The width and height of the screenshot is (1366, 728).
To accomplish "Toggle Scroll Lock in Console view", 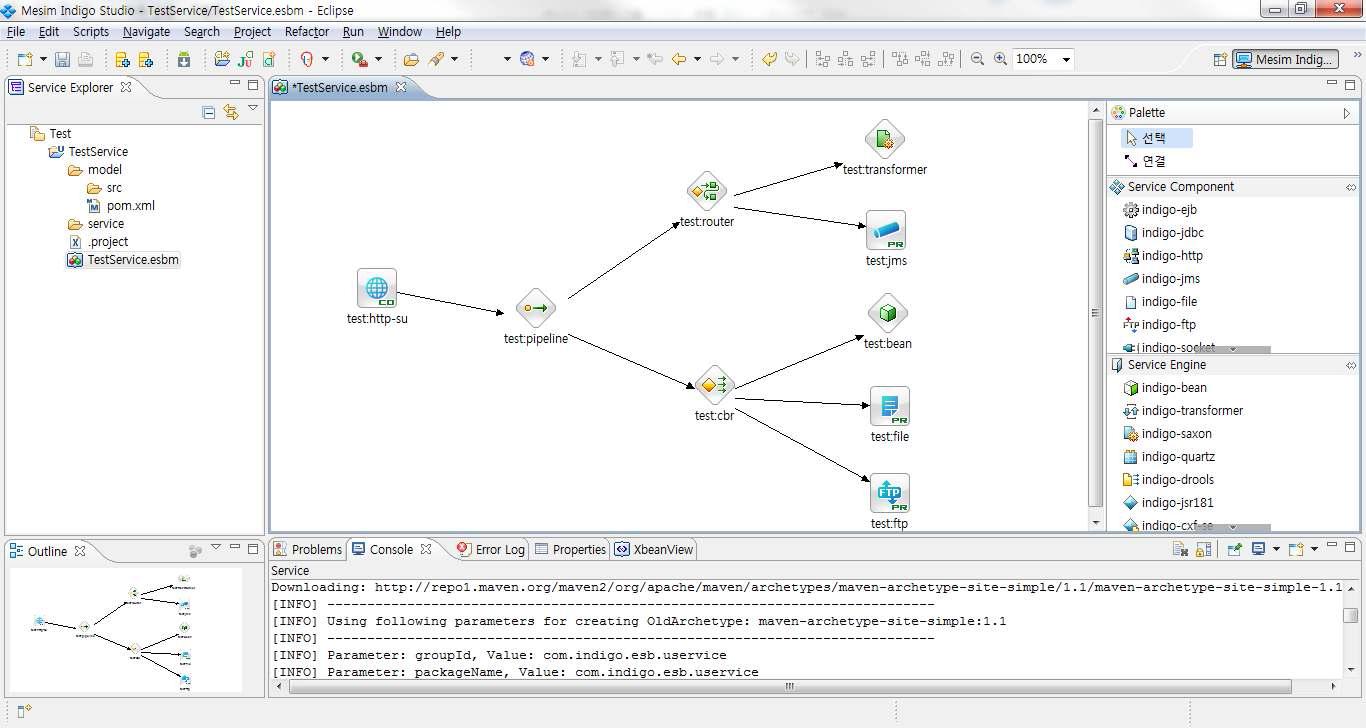I will tap(1203, 549).
